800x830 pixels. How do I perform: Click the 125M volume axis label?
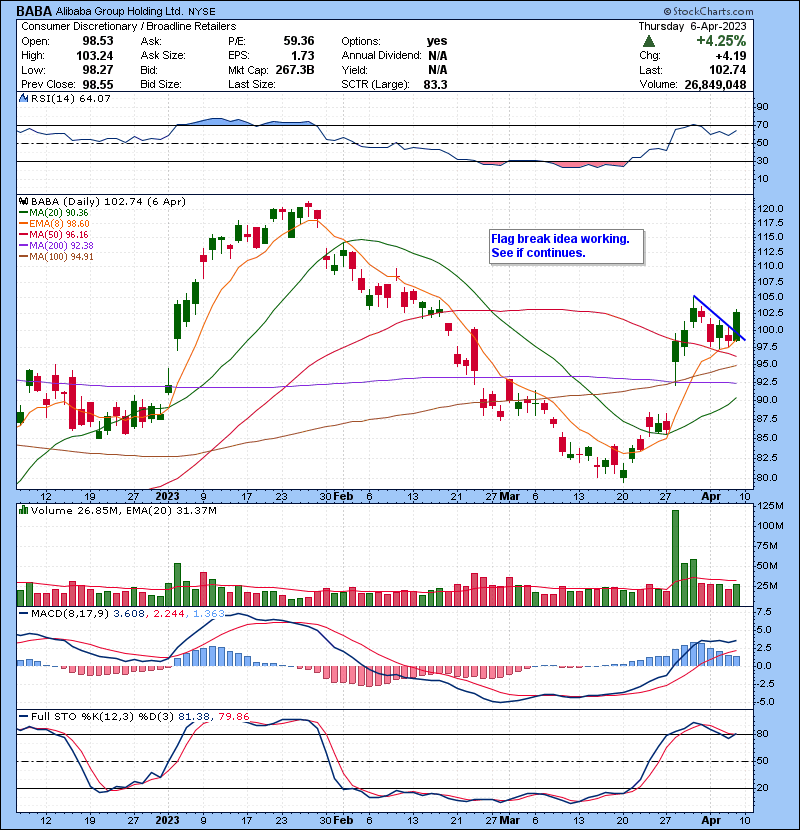coord(770,506)
